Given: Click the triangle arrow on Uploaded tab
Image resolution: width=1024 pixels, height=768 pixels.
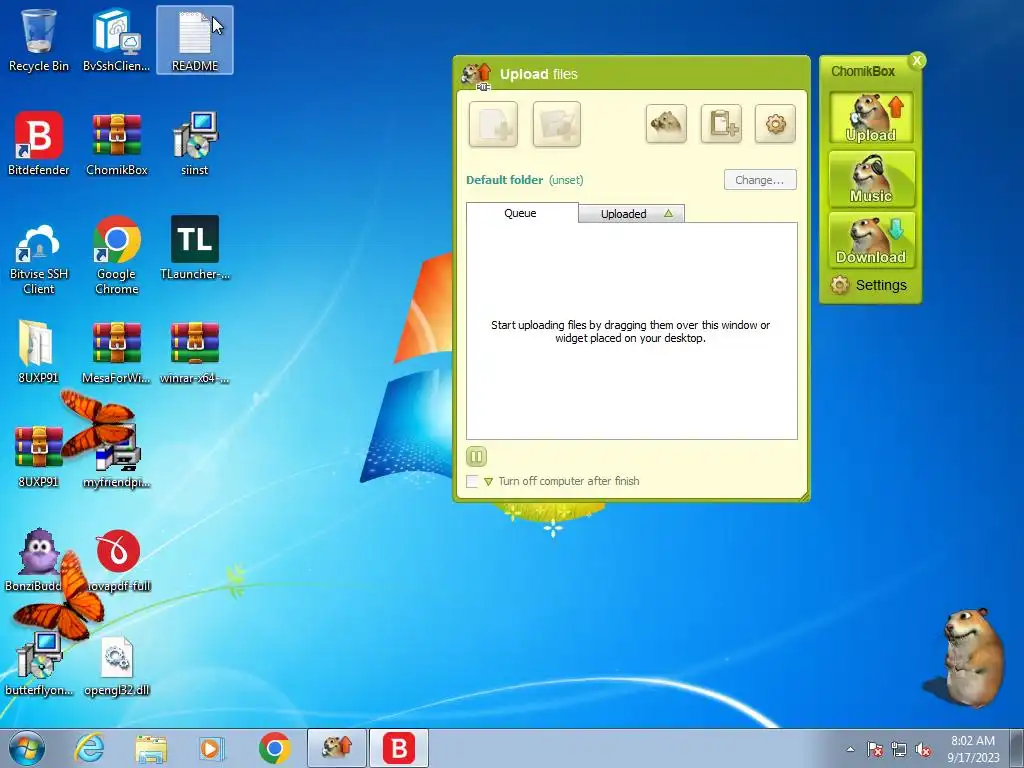Looking at the screenshot, I should coord(668,214).
